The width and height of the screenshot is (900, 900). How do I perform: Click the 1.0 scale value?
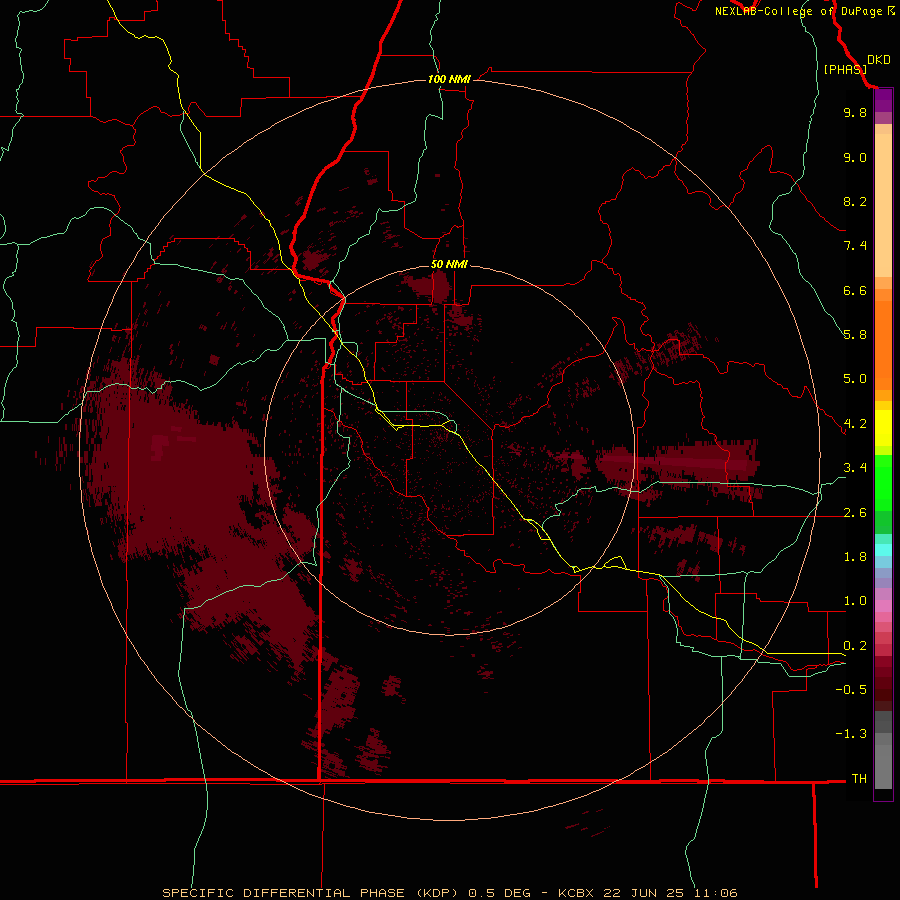pos(855,601)
